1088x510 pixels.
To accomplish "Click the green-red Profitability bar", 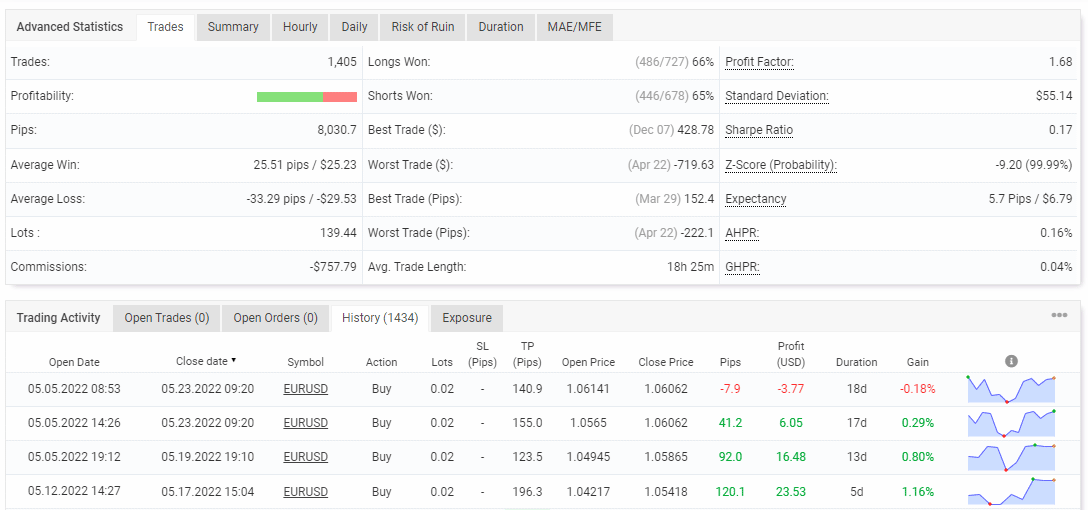I will pos(307,97).
